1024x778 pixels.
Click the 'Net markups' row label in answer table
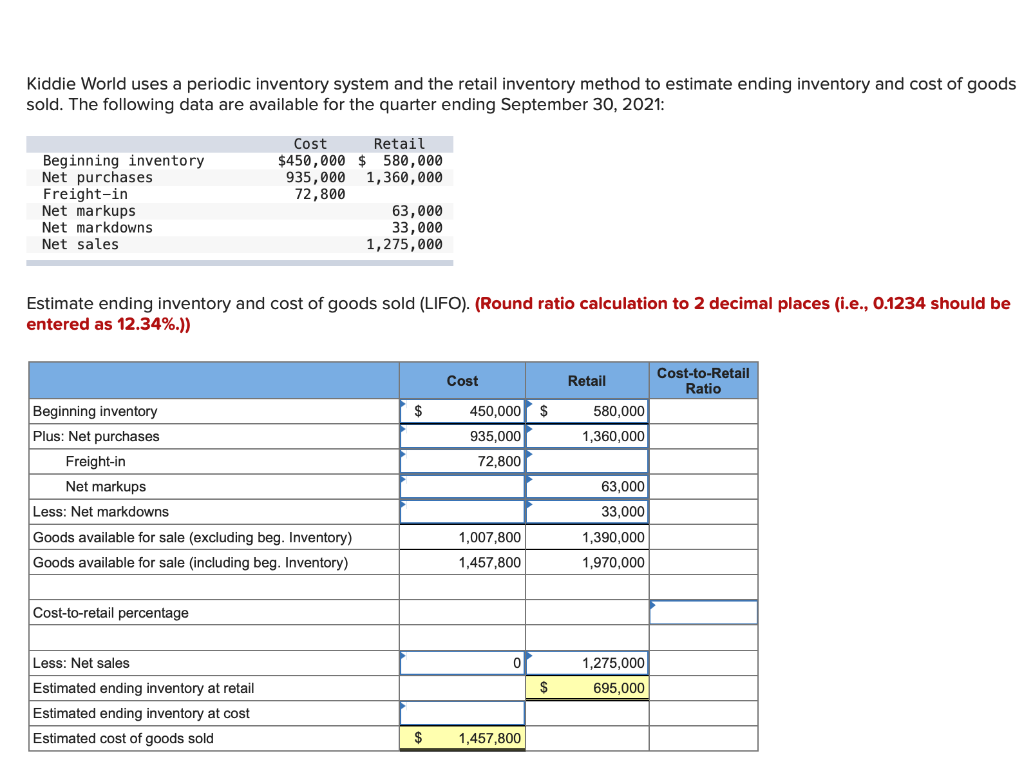[x=106, y=487]
